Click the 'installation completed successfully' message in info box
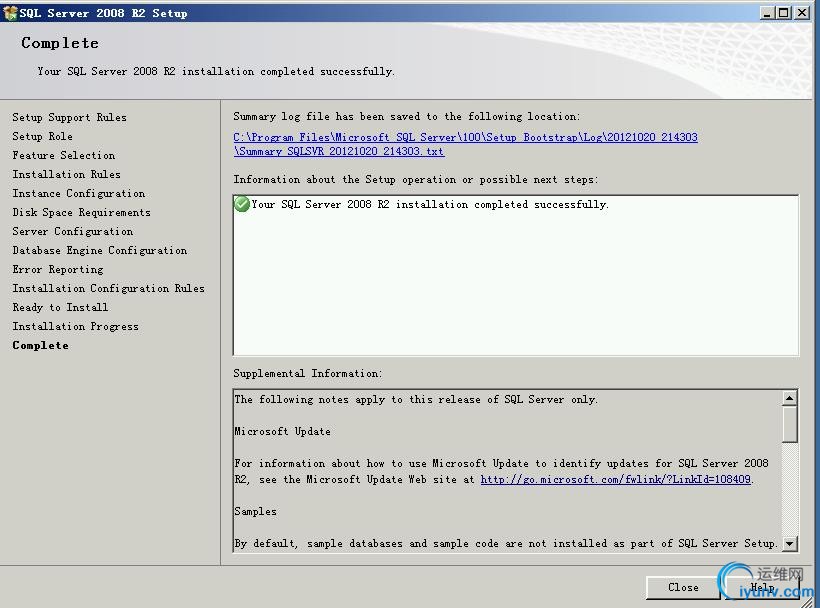This screenshot has width=820, height=608. [x=430, y=204]
